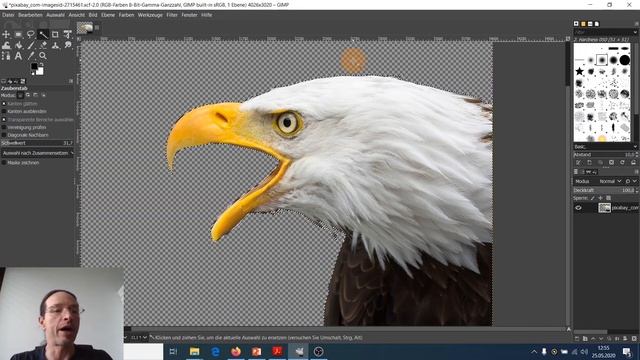
Task: Click the eagle image tab thumbnail
Action: (85, 28)
